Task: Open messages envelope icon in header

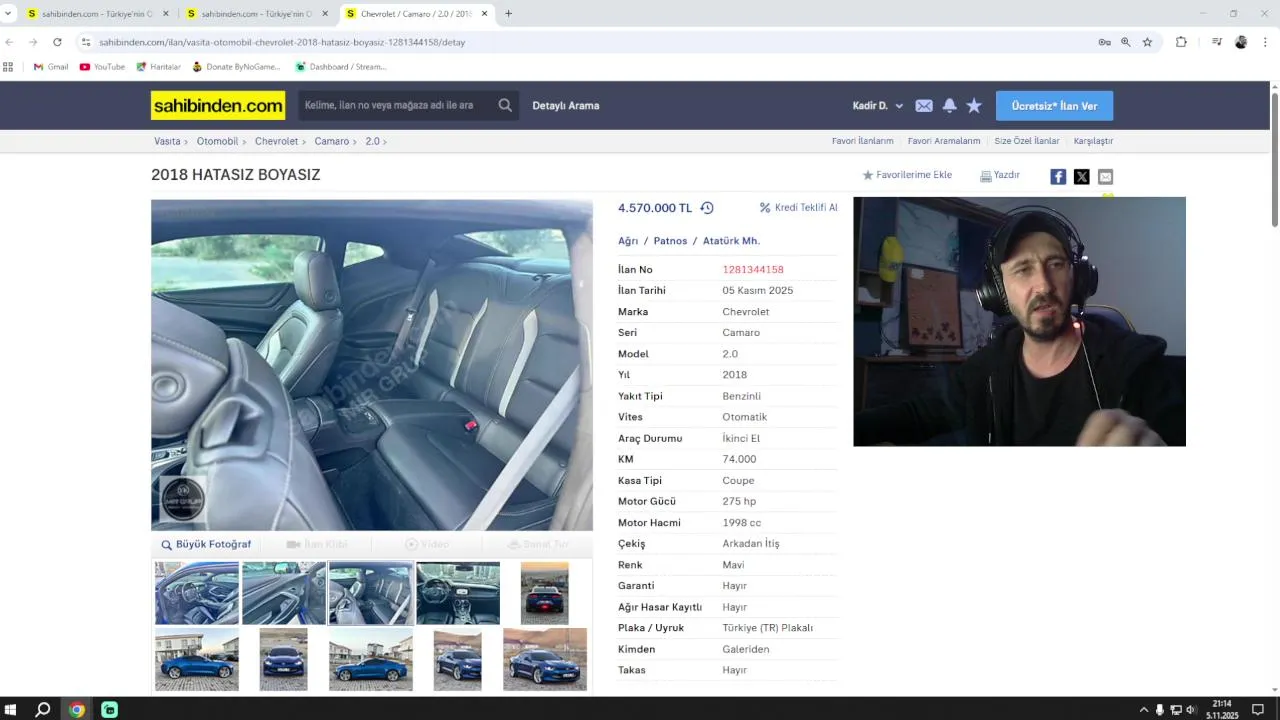Action: point(924,105)
